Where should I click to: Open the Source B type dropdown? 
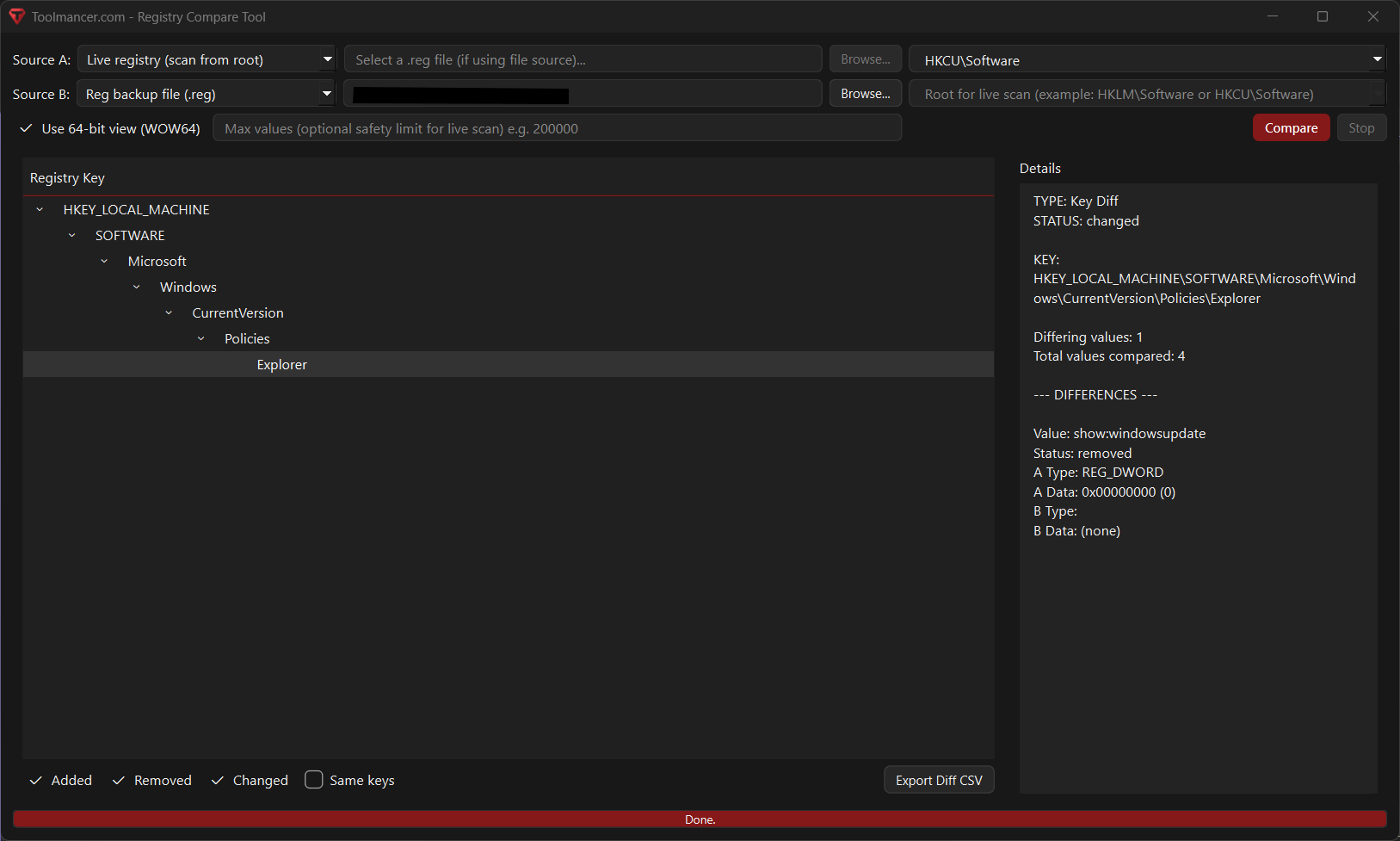coord(207,94)
